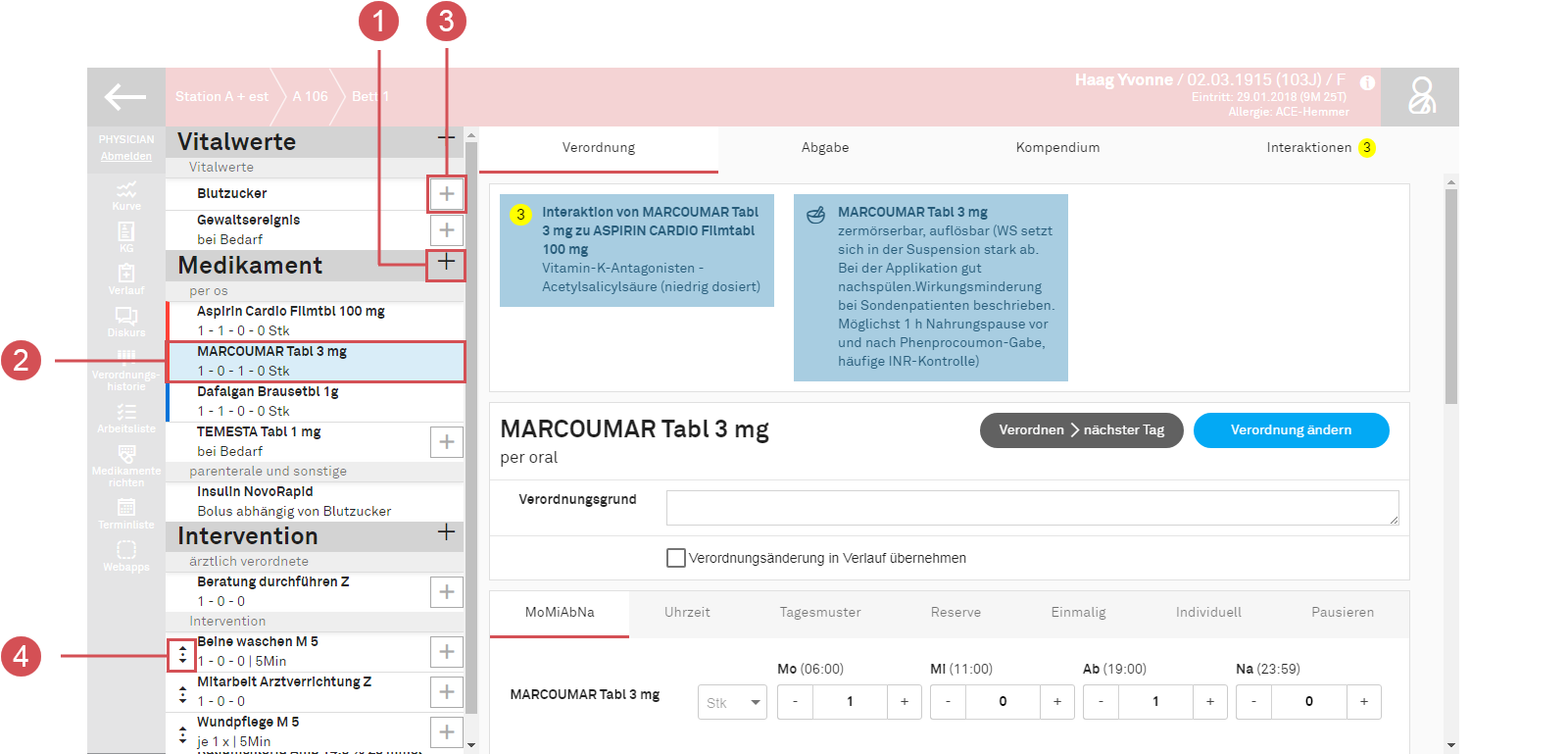Collapse the Vitalwerte section
Viewport: 1568px width, 754px height.
click(446, 139)
